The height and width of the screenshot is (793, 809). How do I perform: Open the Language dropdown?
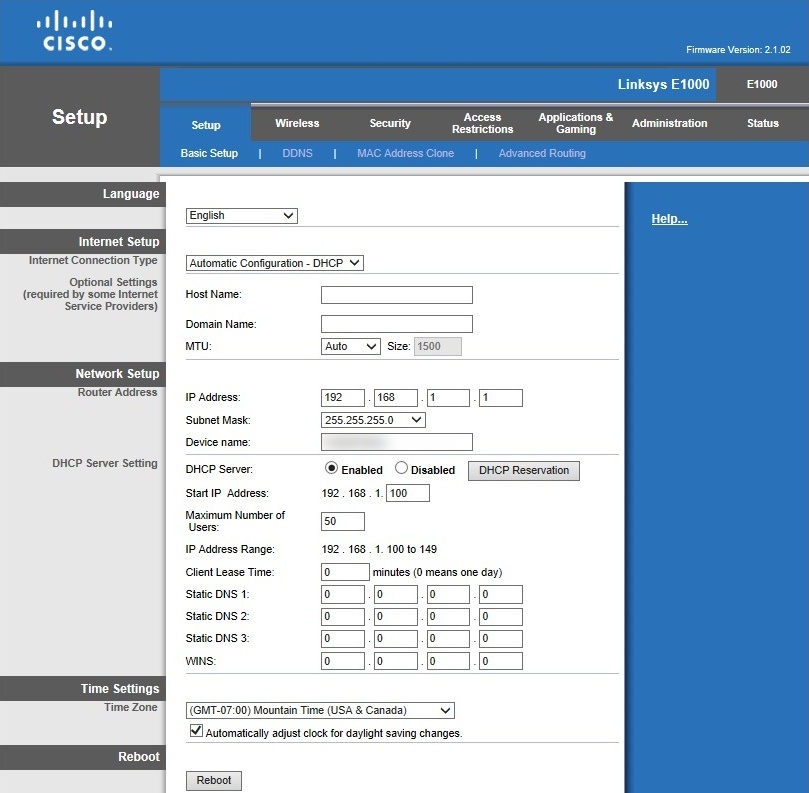click(x=240, y=215)
